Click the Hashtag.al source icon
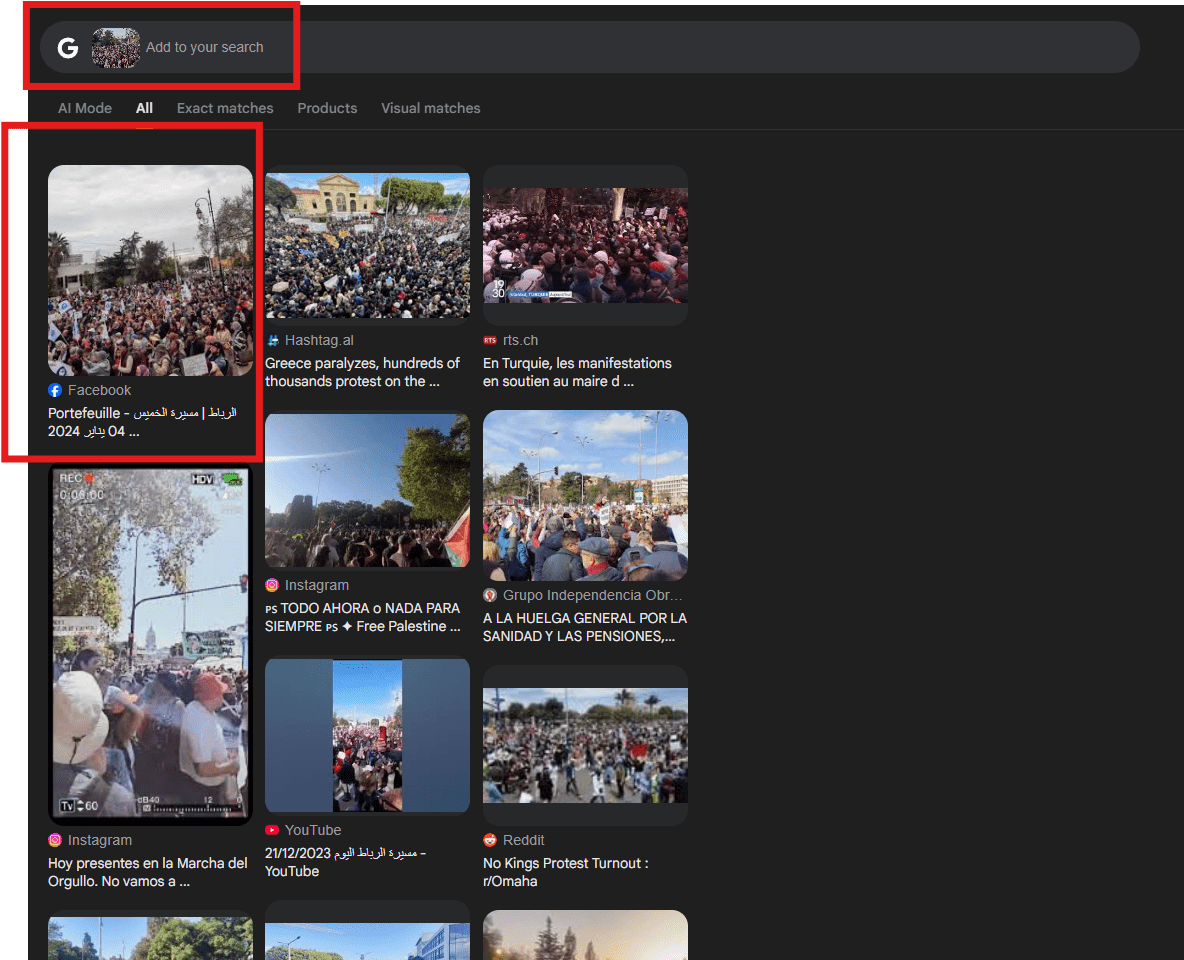The width and height of the screenshot is (1184, 960). pyautogui.click(x=272, y=341)
